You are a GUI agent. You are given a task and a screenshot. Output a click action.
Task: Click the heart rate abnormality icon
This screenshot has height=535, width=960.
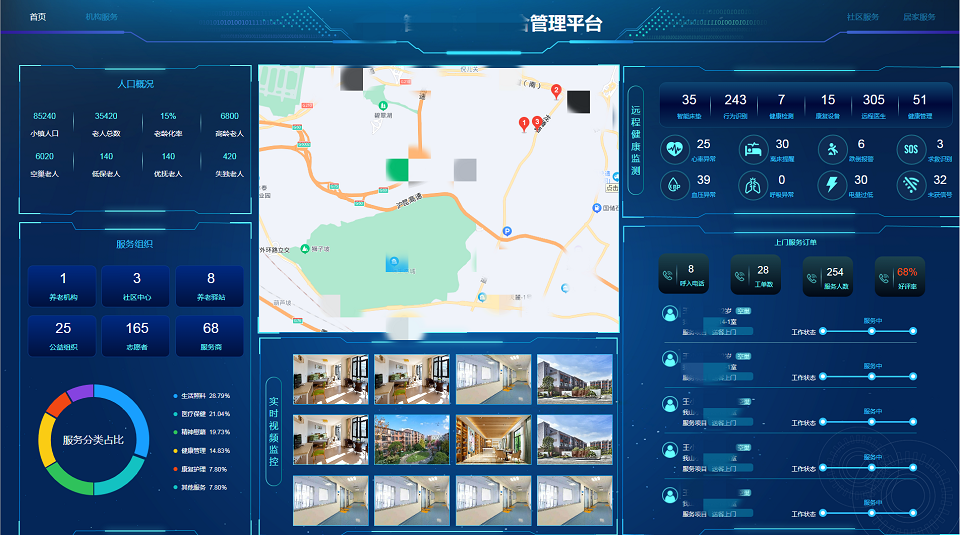tap(675, 151)
